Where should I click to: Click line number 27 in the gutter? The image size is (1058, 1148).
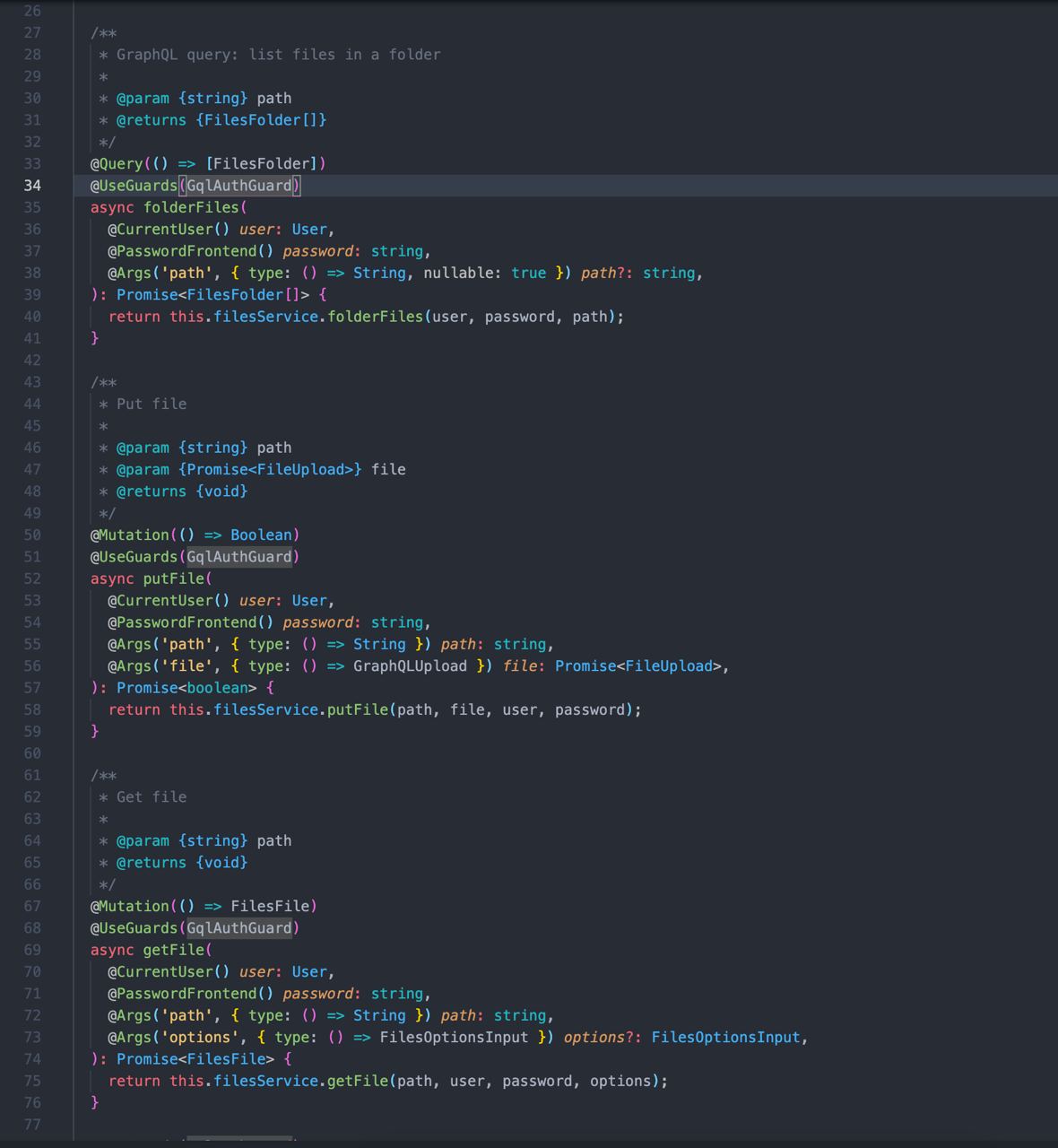click(x=32, y=33)
